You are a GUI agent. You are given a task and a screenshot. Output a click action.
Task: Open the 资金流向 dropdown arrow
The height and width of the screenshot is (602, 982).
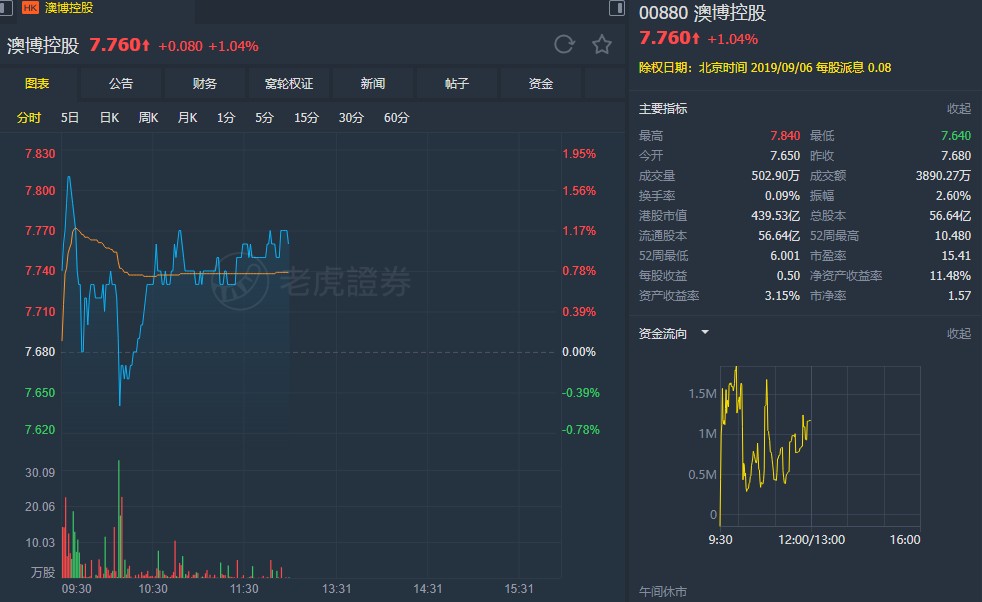(703, 333)
